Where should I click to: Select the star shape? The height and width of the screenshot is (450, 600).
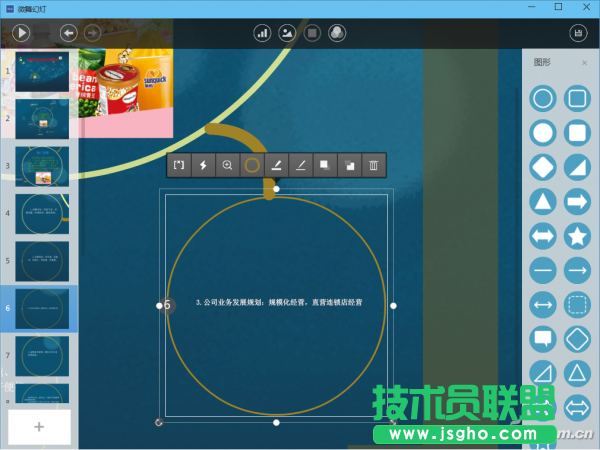(x=577, y=236)
